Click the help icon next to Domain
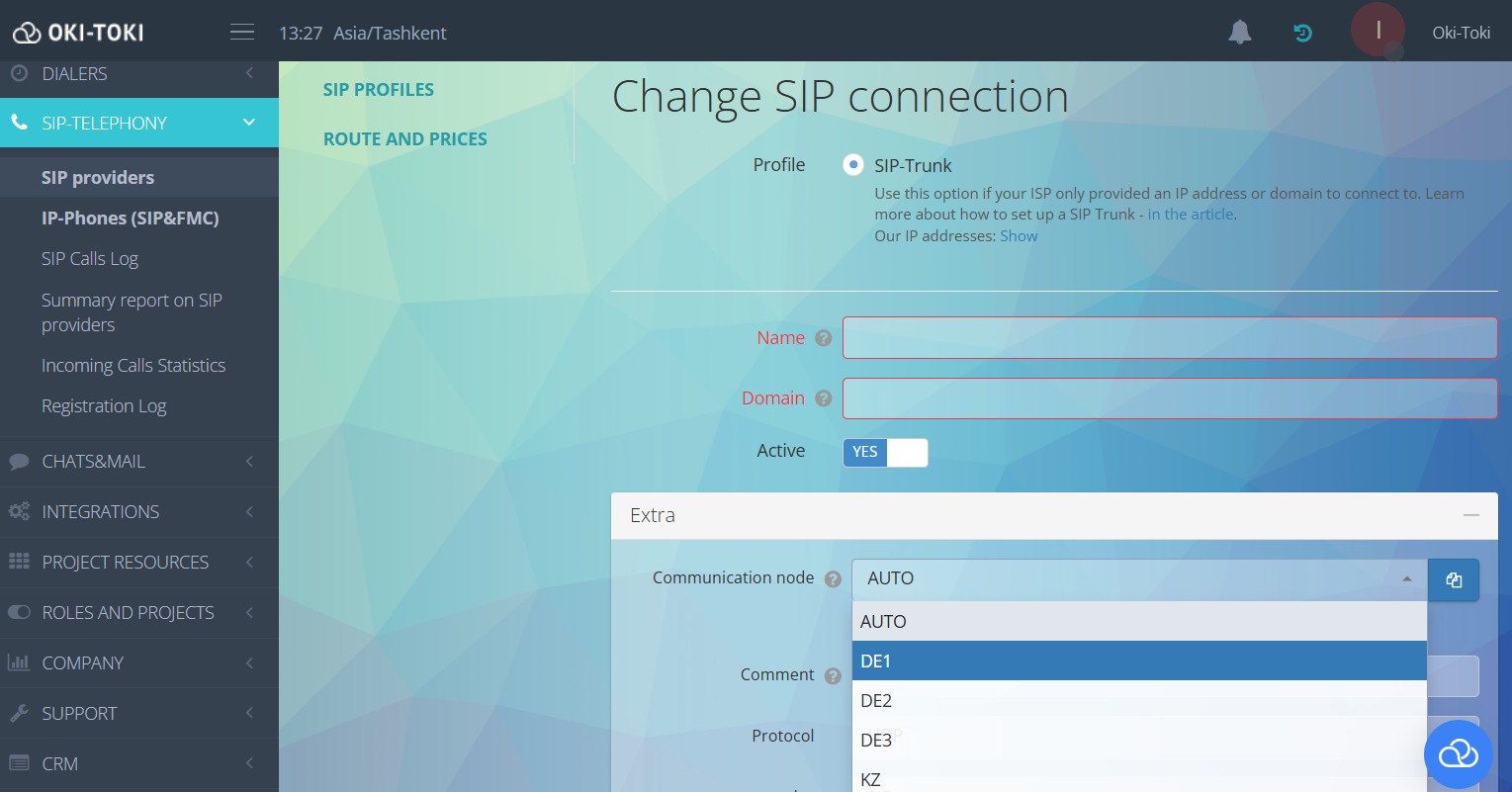1512x792 pixels. click(x=823, y=398)
